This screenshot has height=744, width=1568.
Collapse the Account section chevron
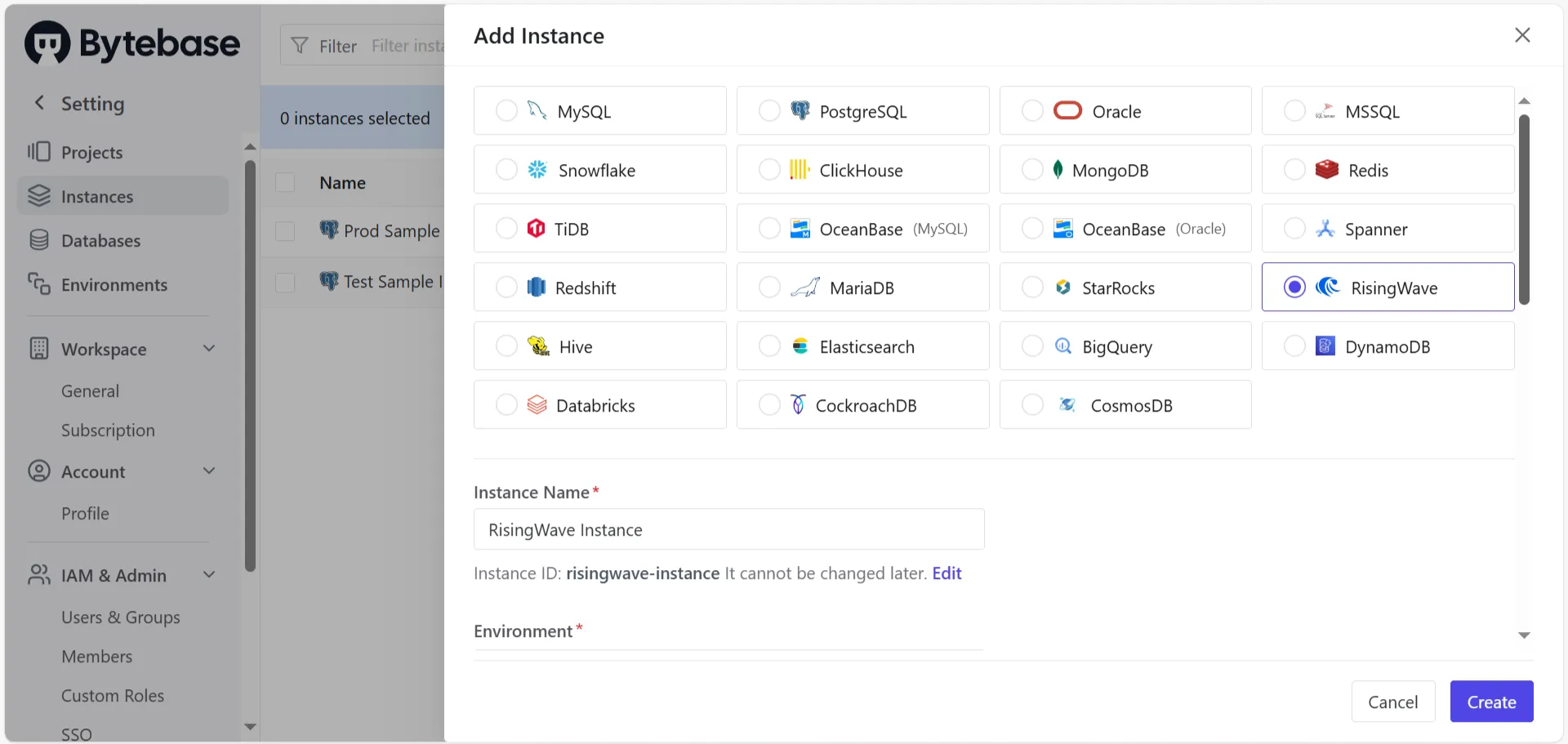pos(209,471)
